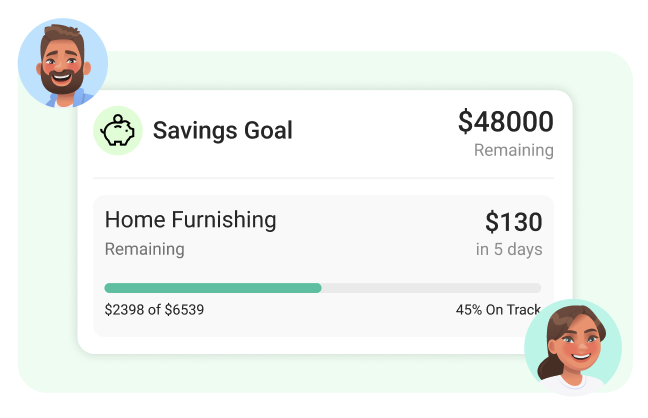Click the '45% On Track' status
Screen dimensions: 648x418
497,310
